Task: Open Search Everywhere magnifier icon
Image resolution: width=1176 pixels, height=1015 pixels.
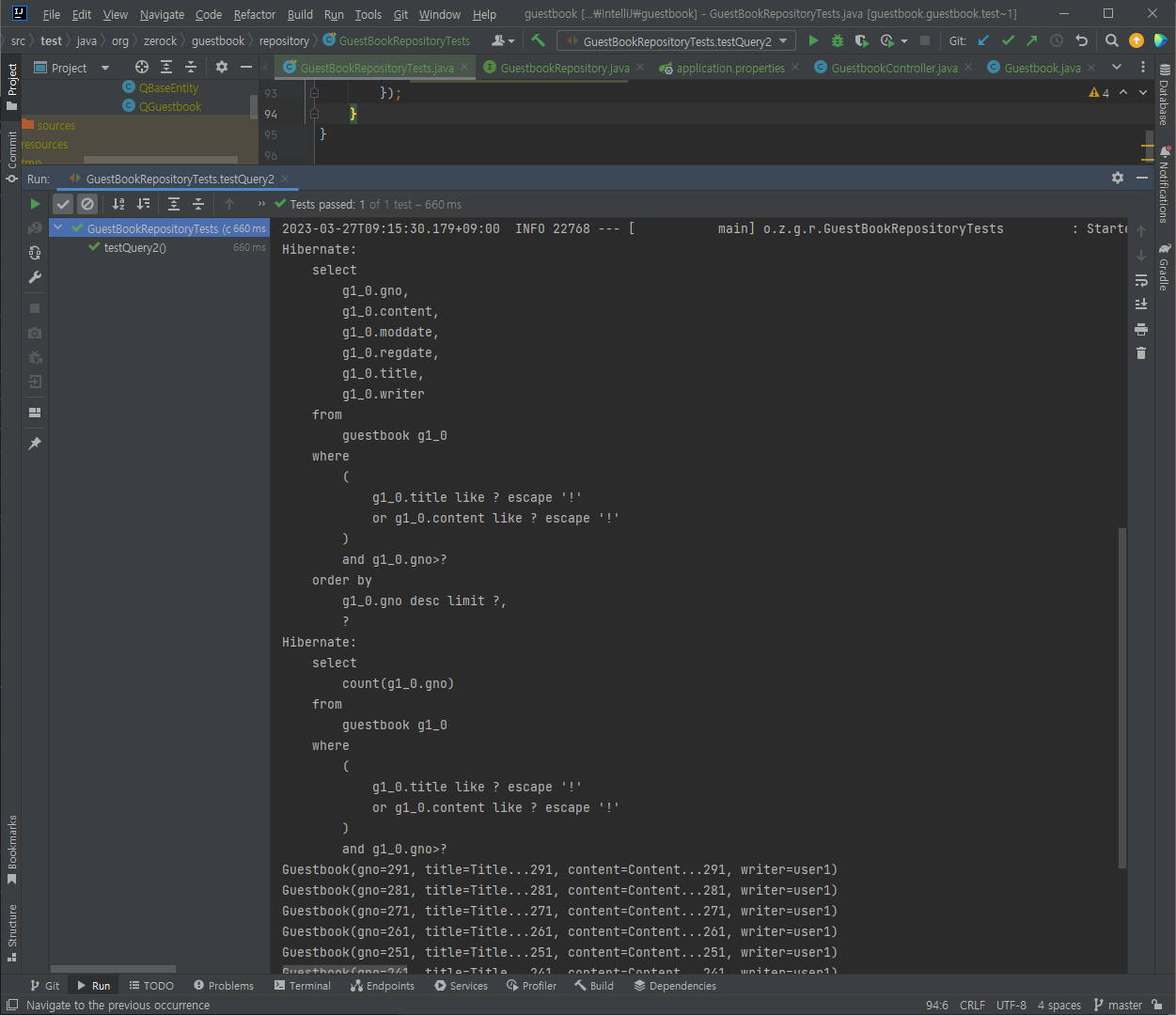Action: [x=1112, y=40]
